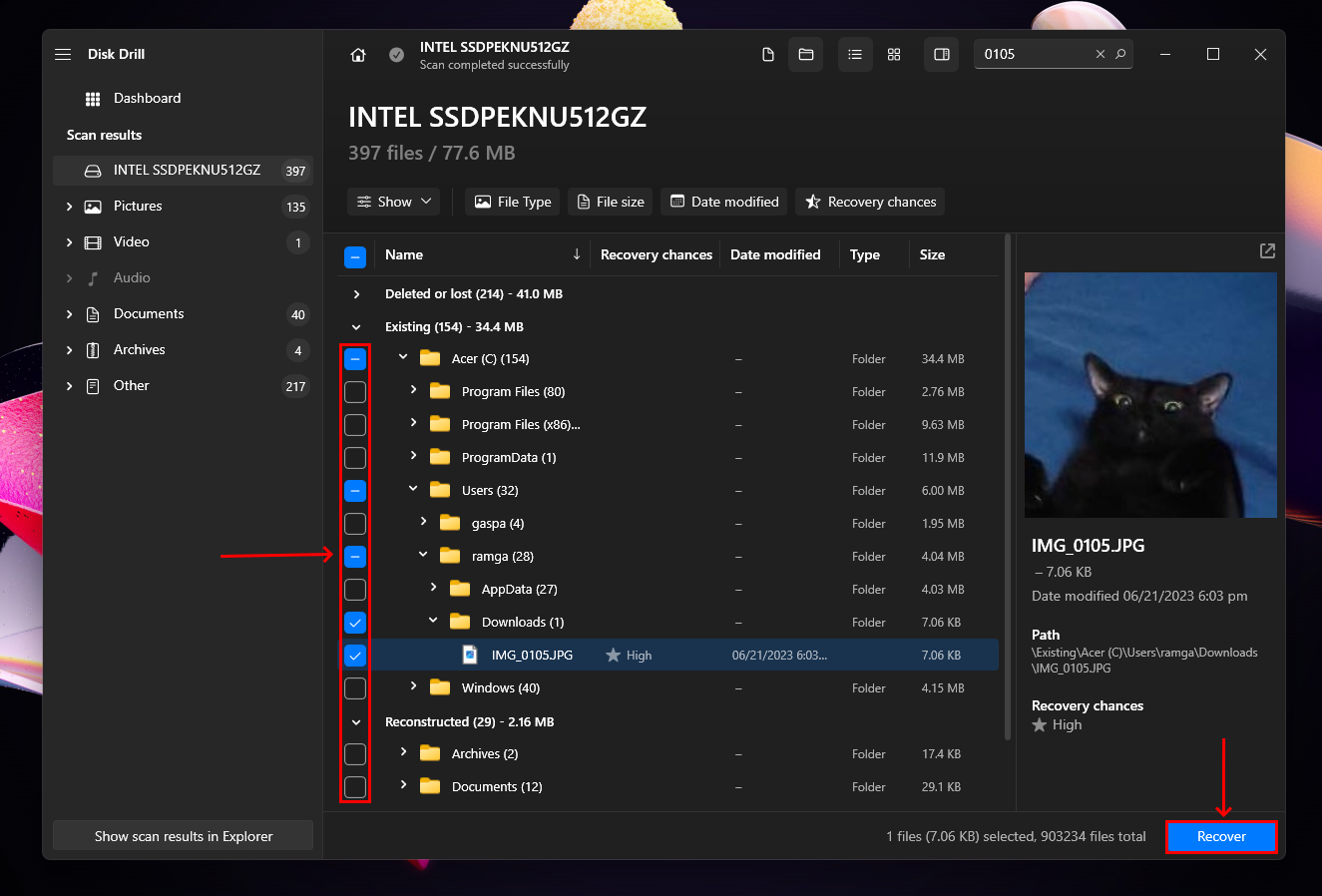Collapse the ramga (28) folder
The height and width of the screenshot is (896, 1322).
tap(423, 555)
